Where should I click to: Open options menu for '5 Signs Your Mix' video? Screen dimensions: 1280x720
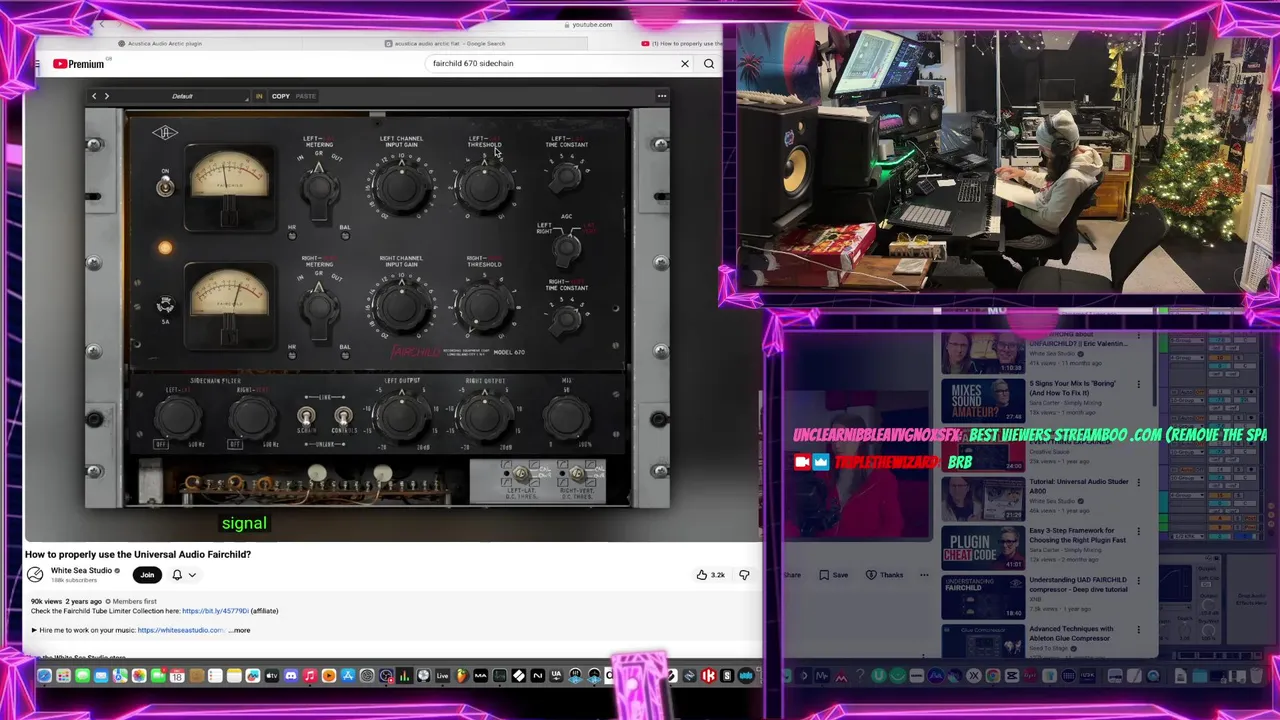point(1138,385)
